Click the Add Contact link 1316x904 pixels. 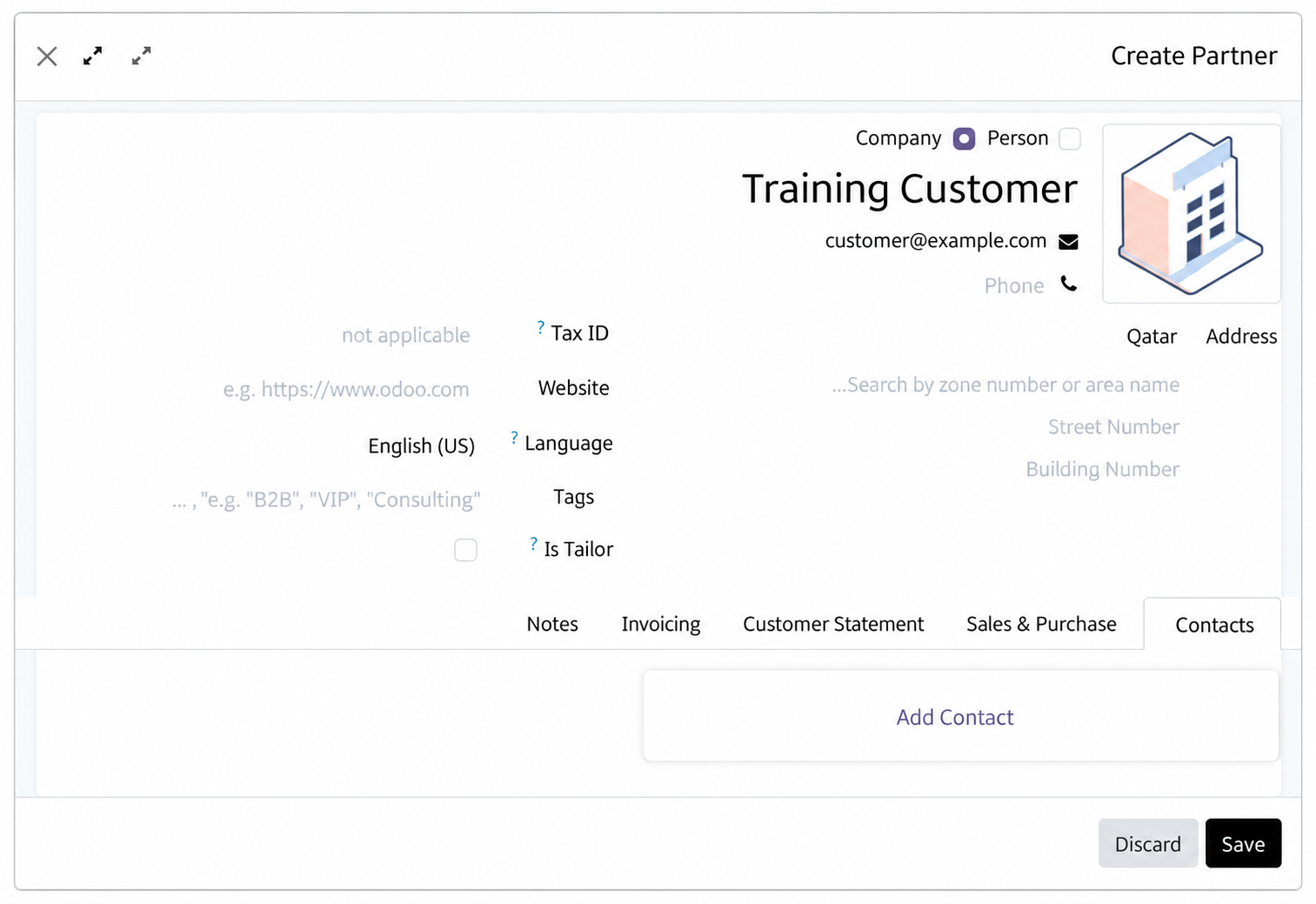pyautogui.click(x=955, y=717)
